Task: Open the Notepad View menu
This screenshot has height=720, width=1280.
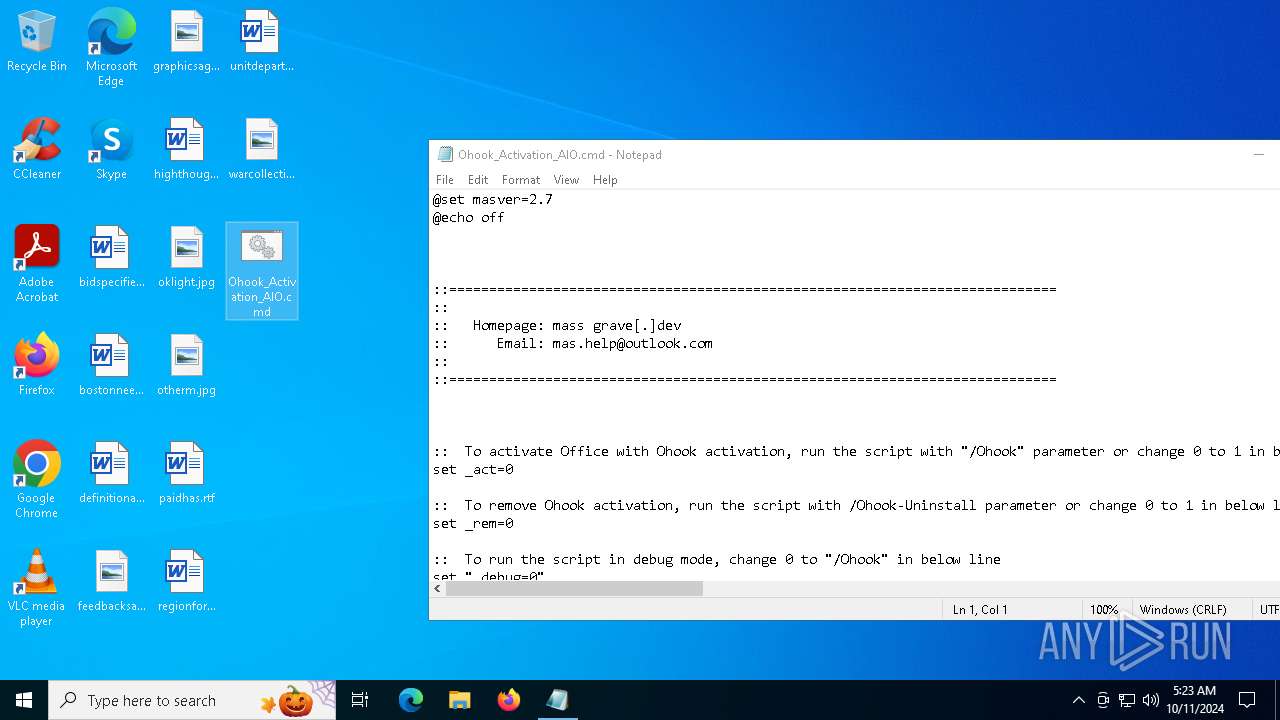Action: coord(566,180)
